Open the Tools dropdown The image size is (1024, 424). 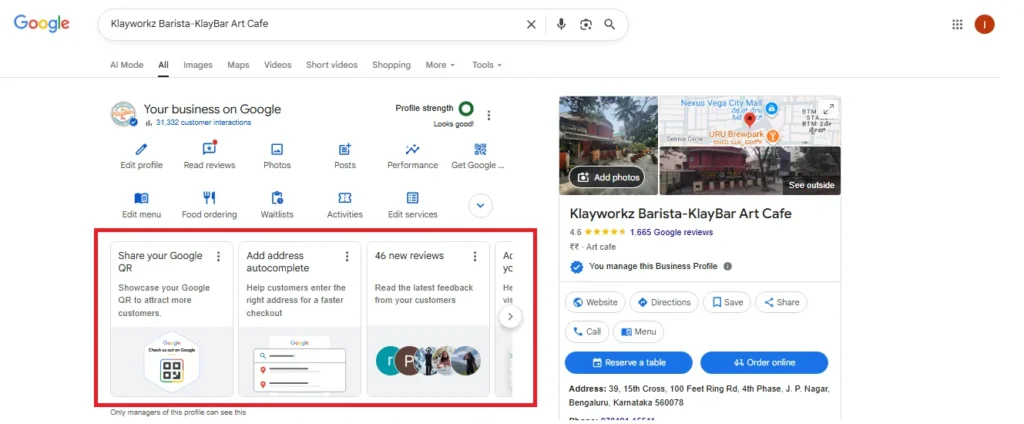[486, 65]
